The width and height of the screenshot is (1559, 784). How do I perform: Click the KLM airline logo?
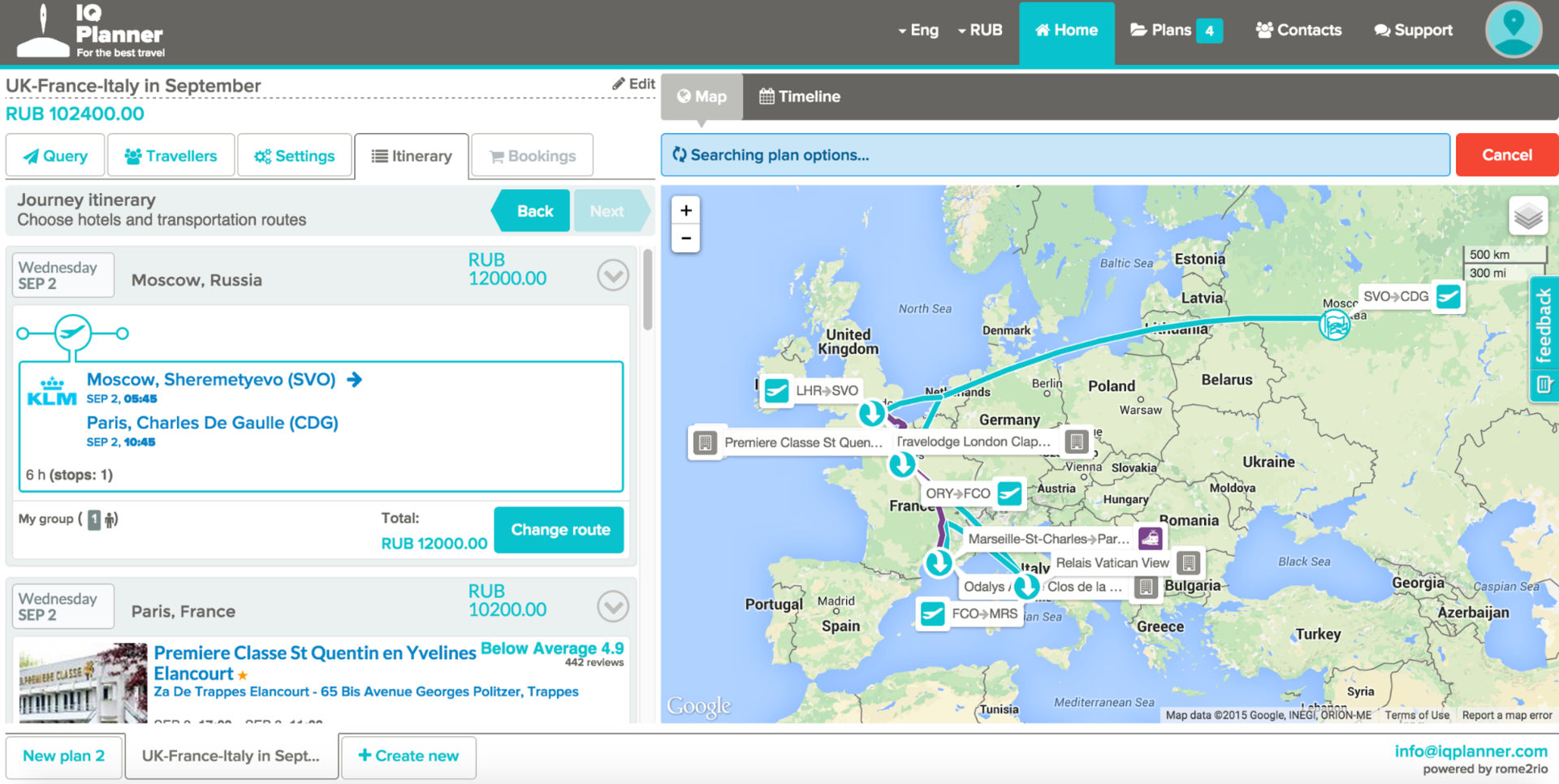(x=52, y=392)
